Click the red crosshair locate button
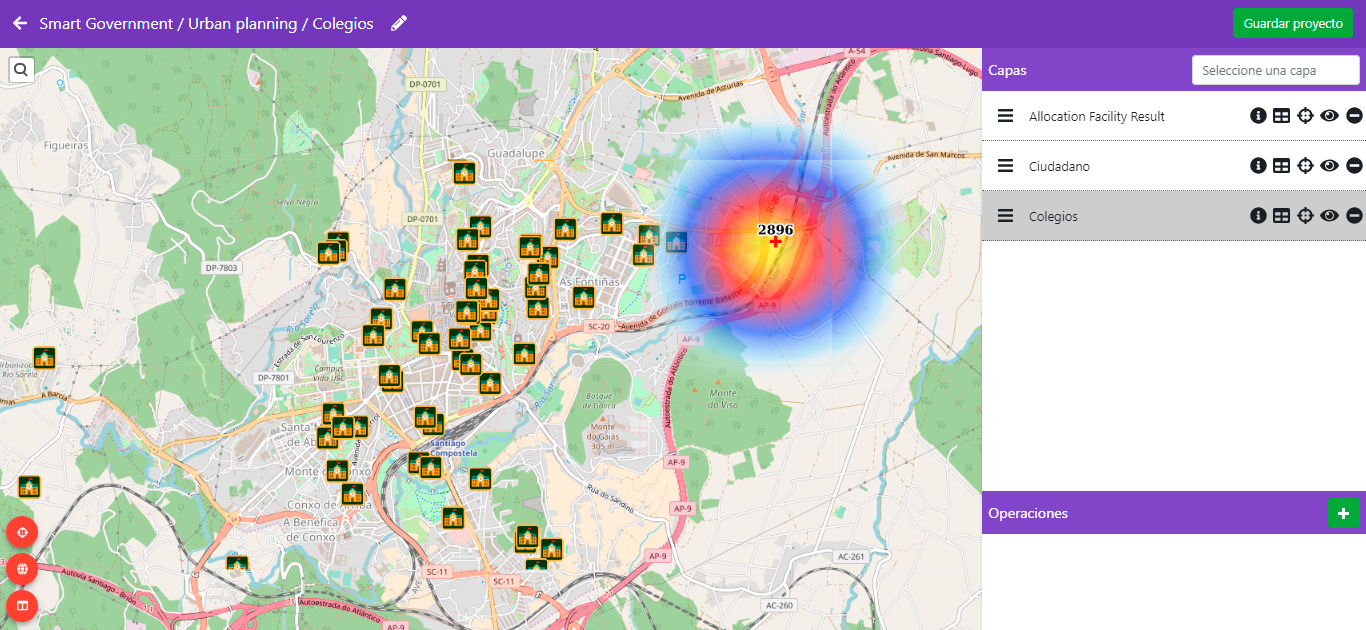The image size is (1366, 630). (x=22, y=532)
